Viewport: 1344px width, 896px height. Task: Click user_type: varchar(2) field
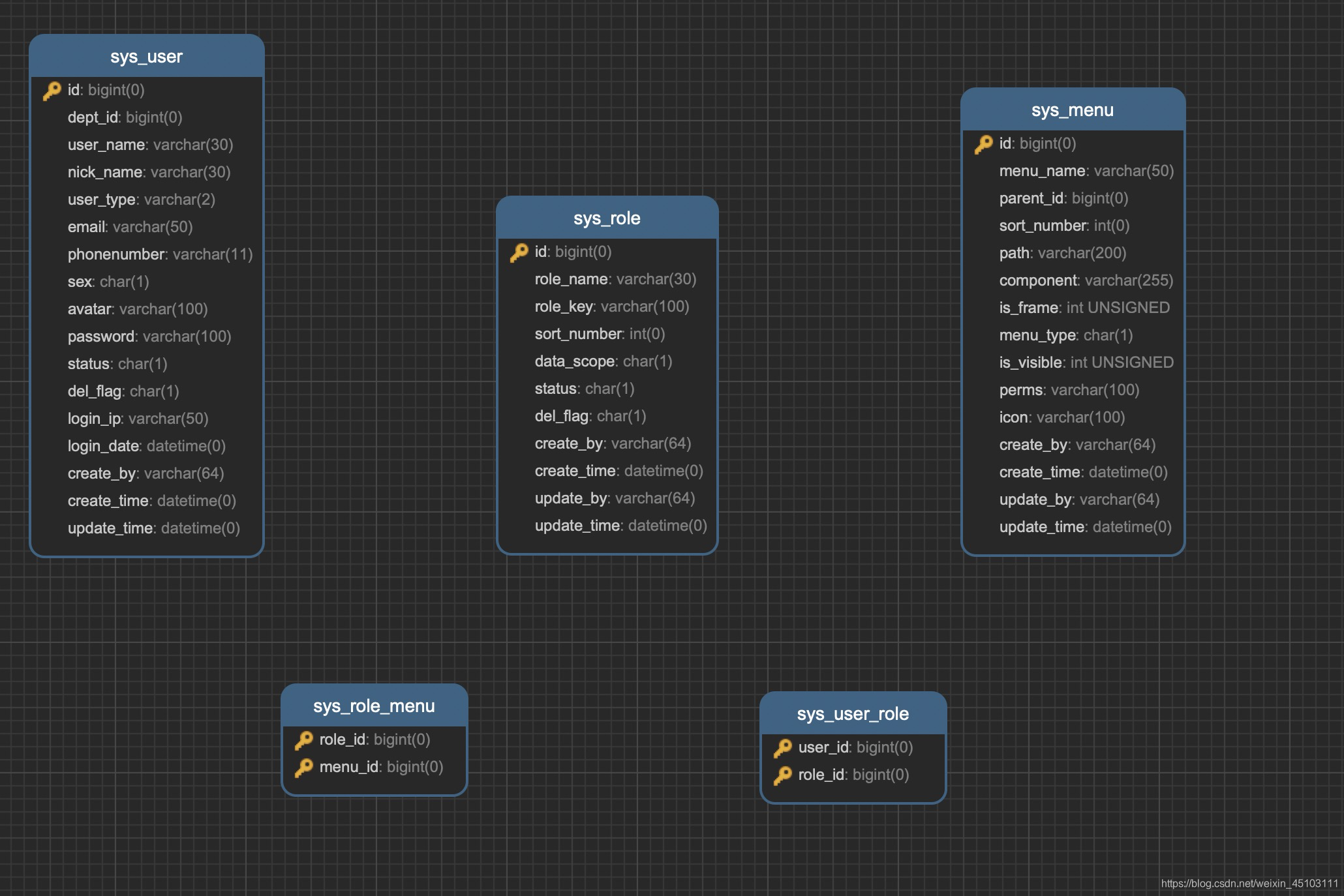[142, 200]
